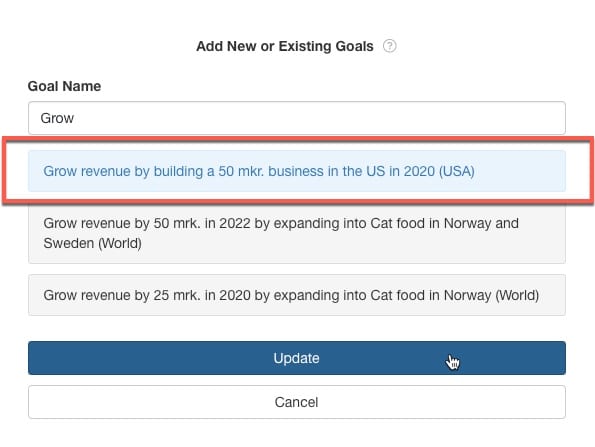Pick the 25 mrk. Norway cat food goal

coord(297,295)
